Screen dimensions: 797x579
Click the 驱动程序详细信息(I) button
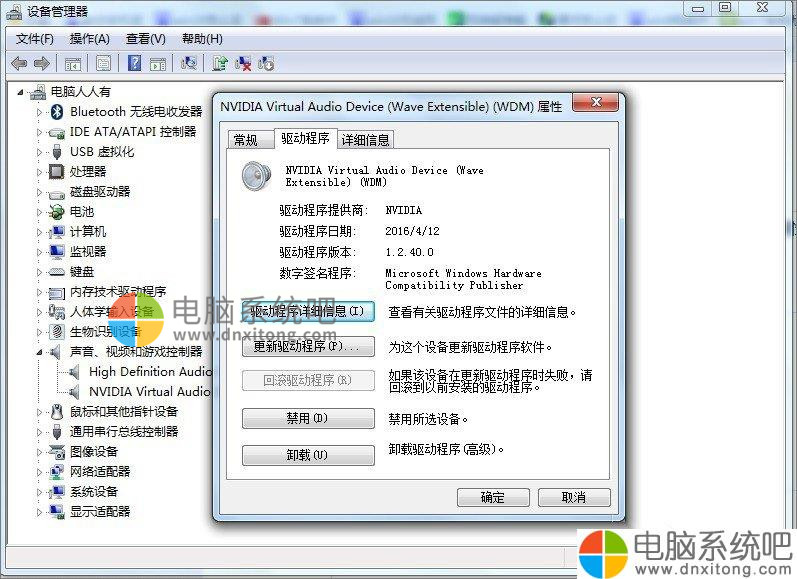point(308,311)
